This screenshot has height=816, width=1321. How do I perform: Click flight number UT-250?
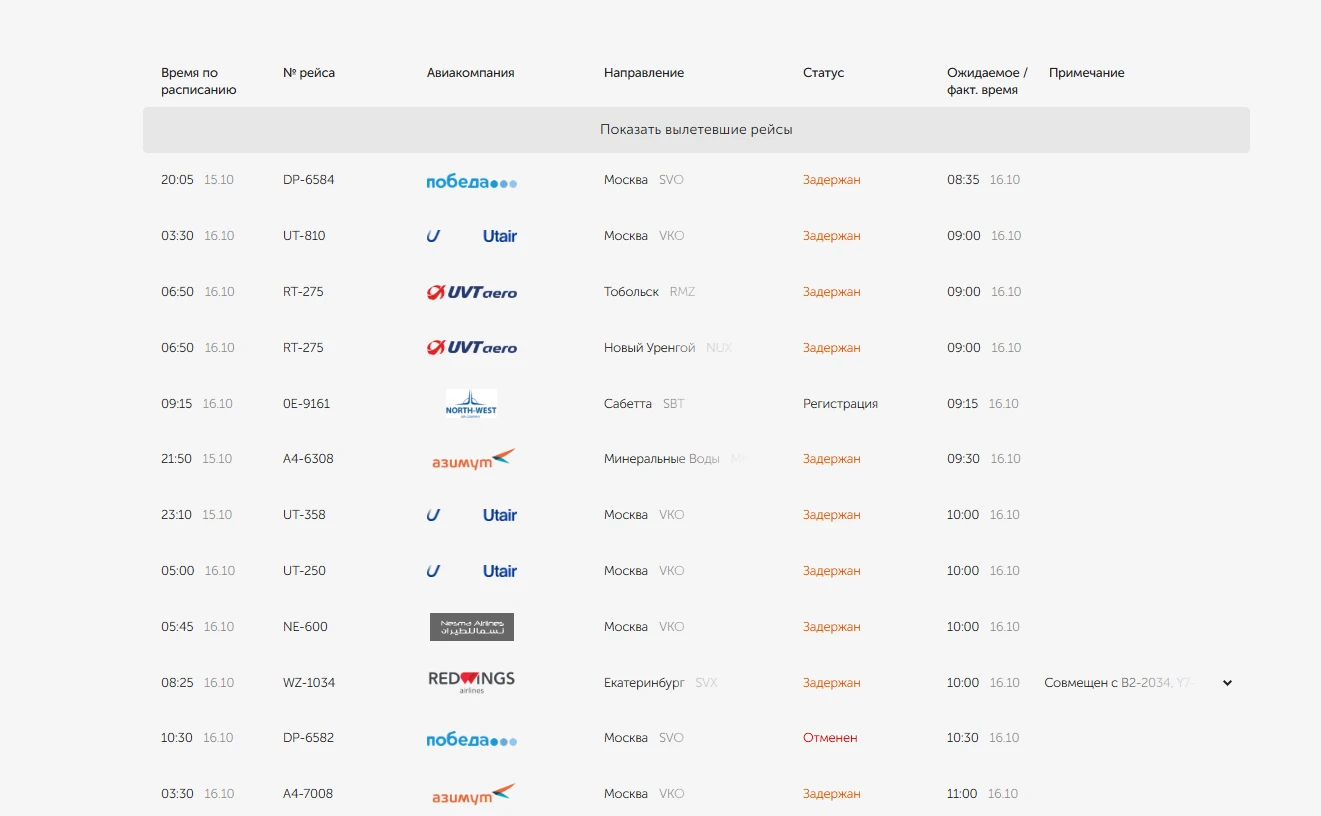pos(304,571)
